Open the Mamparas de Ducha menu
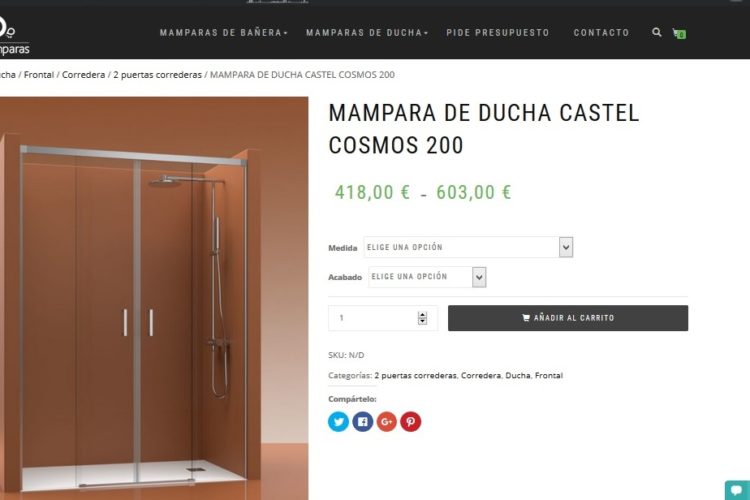The height and width of the screenshot is (500, 750). click(367, 33)
